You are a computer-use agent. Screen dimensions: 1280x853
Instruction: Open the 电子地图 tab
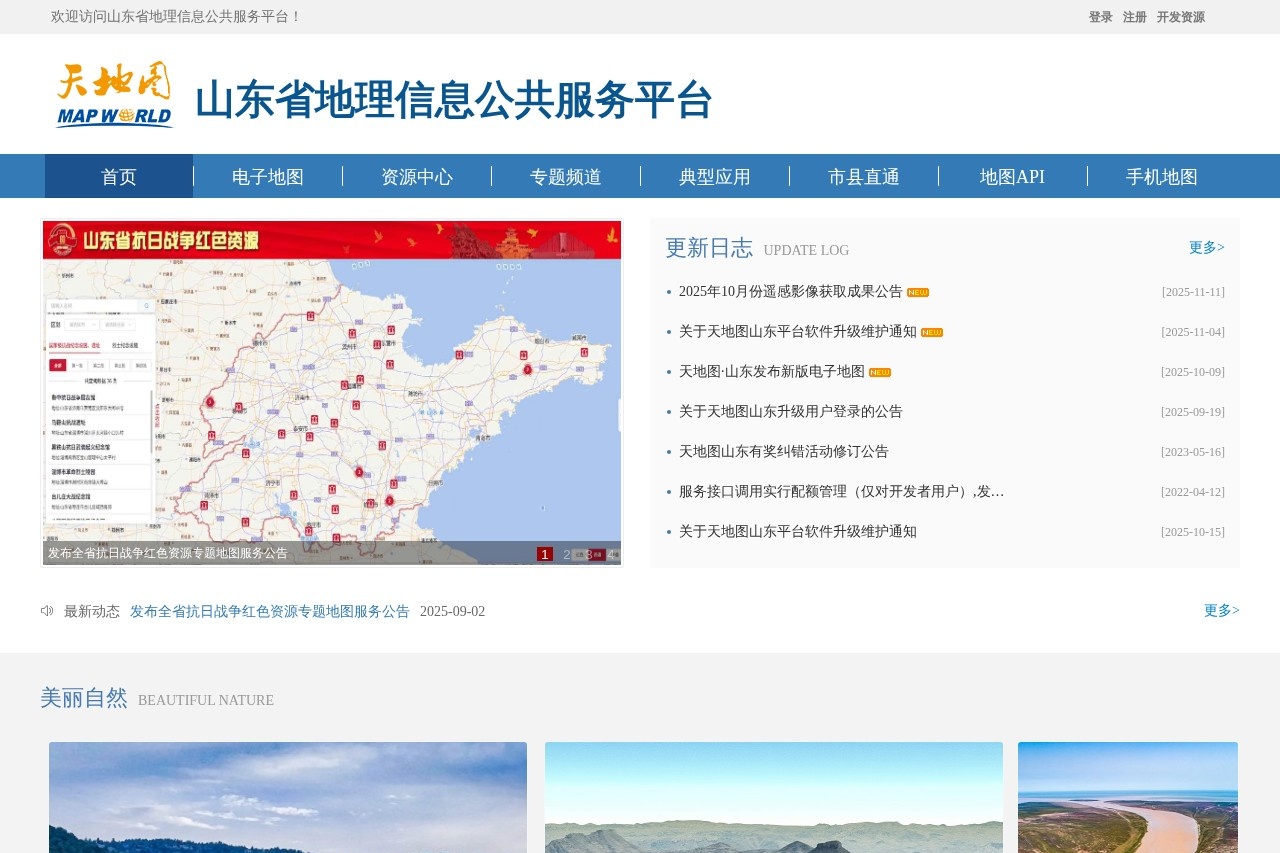[x=266, y=176]
